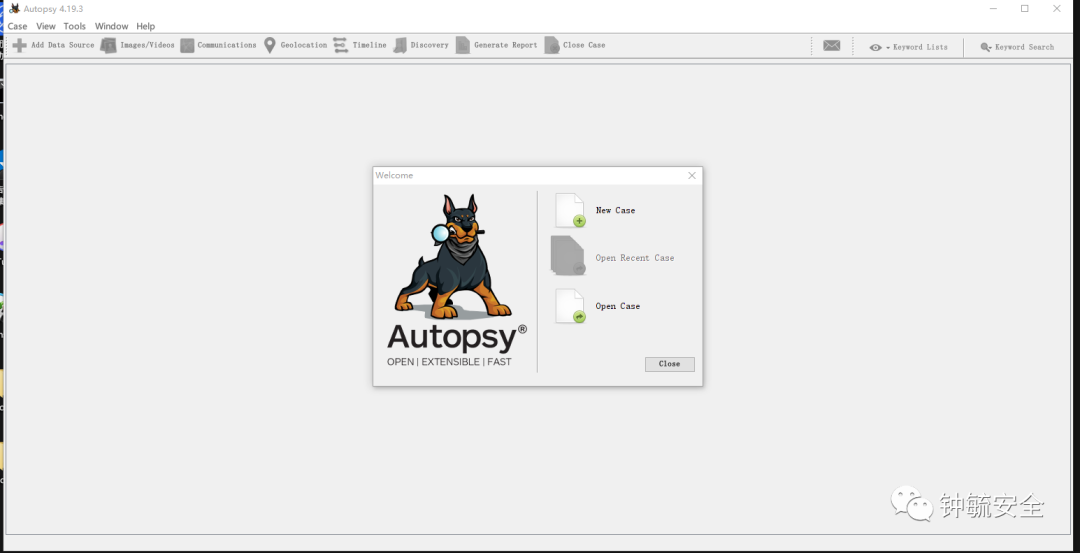This screenshot has height=553, width=1080.
Task: Click the Open Recent Case label
Action: click(x=634, y=258)
